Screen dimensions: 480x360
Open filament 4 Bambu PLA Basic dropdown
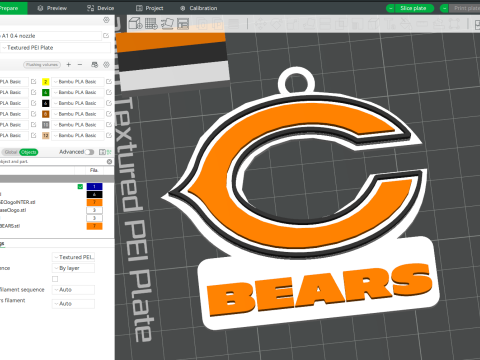[x=77, y=92]
